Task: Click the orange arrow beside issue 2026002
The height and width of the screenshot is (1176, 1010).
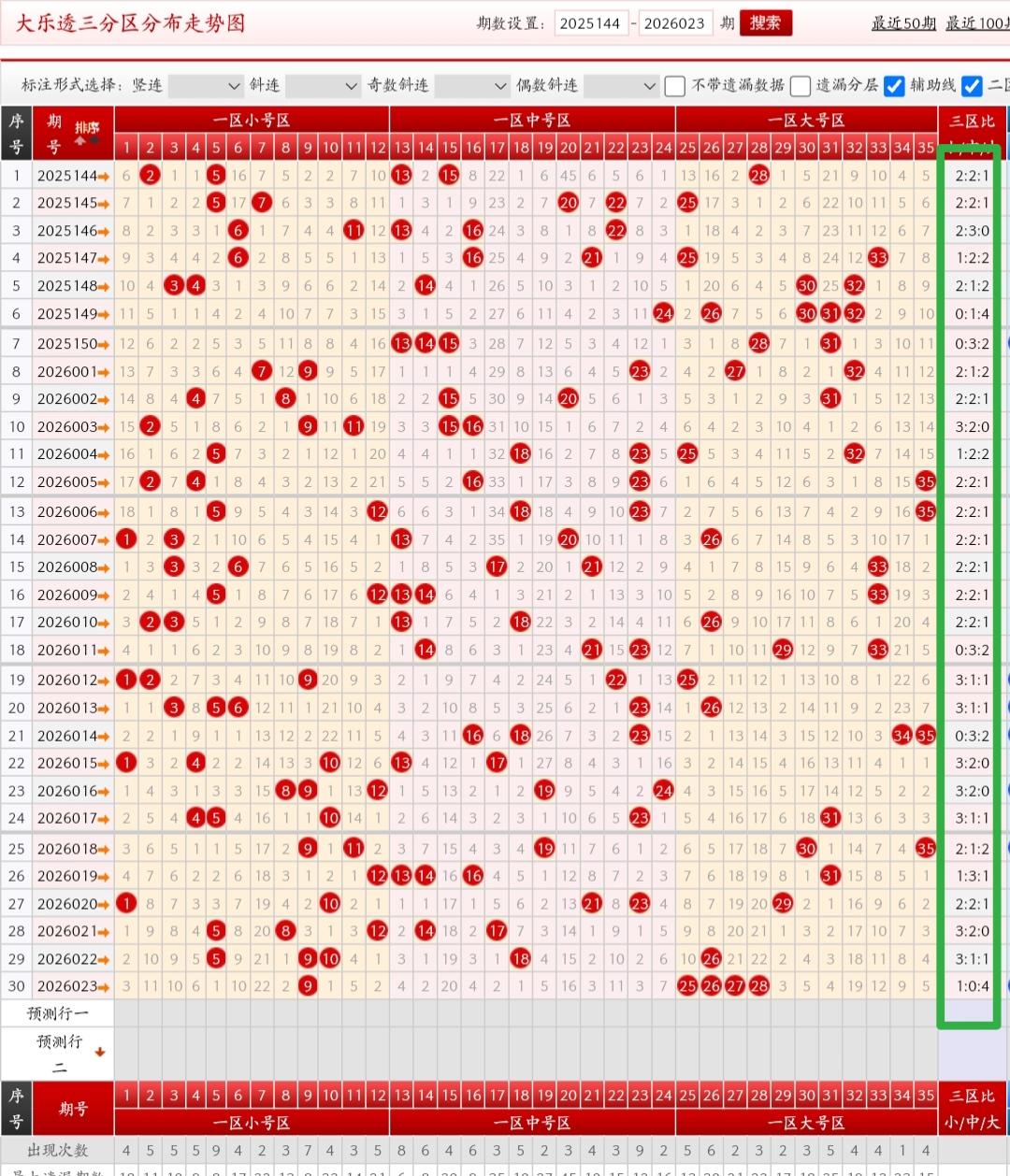Action: pos(104,400)
